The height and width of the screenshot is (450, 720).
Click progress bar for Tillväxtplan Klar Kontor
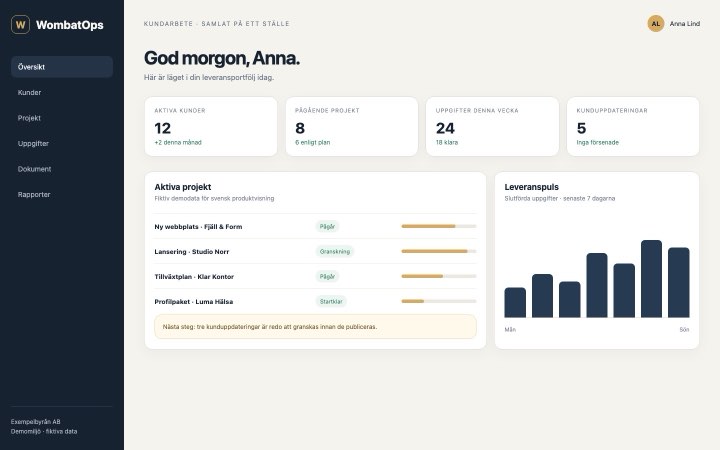click(439, 276)
